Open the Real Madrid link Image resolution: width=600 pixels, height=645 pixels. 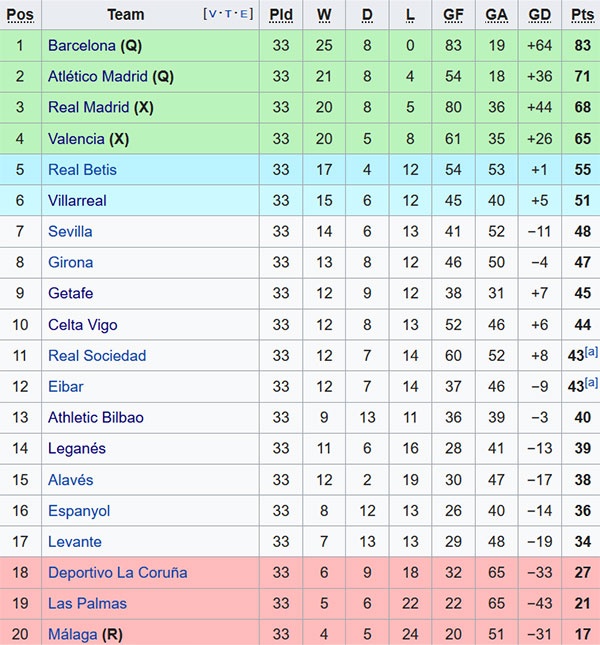[x=88, y=108]
